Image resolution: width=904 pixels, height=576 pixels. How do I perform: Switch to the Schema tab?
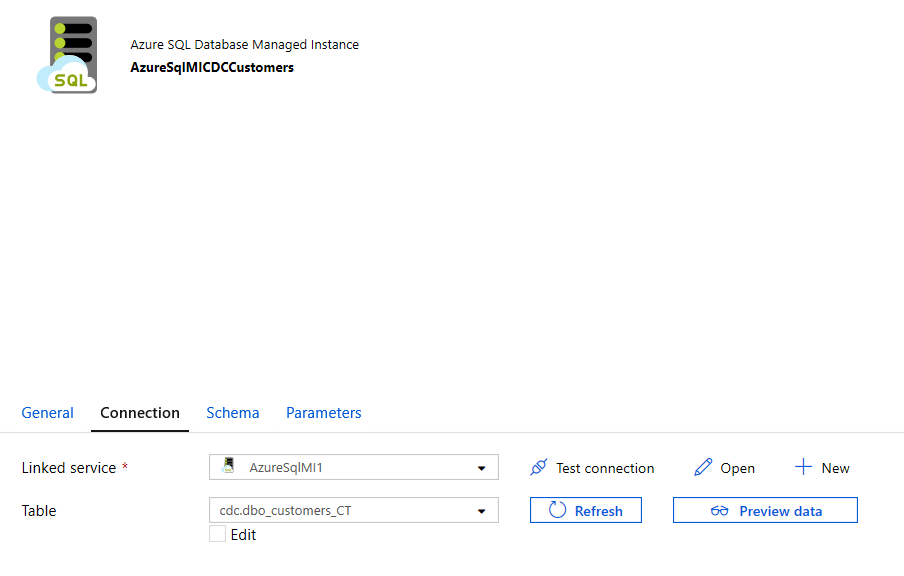point(232,412)
